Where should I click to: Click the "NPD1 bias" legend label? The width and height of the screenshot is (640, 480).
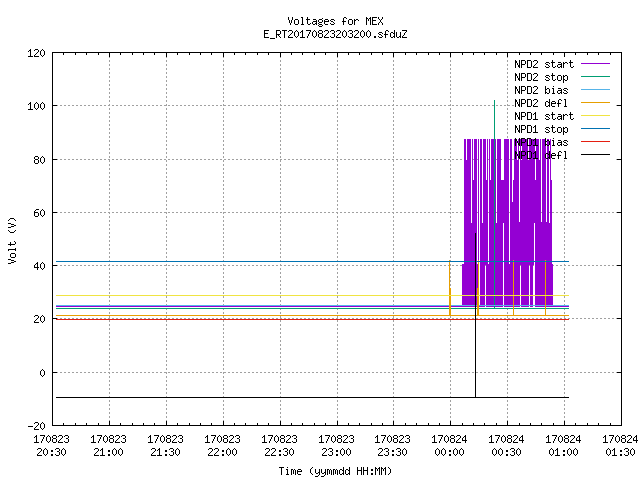[541, 142]
